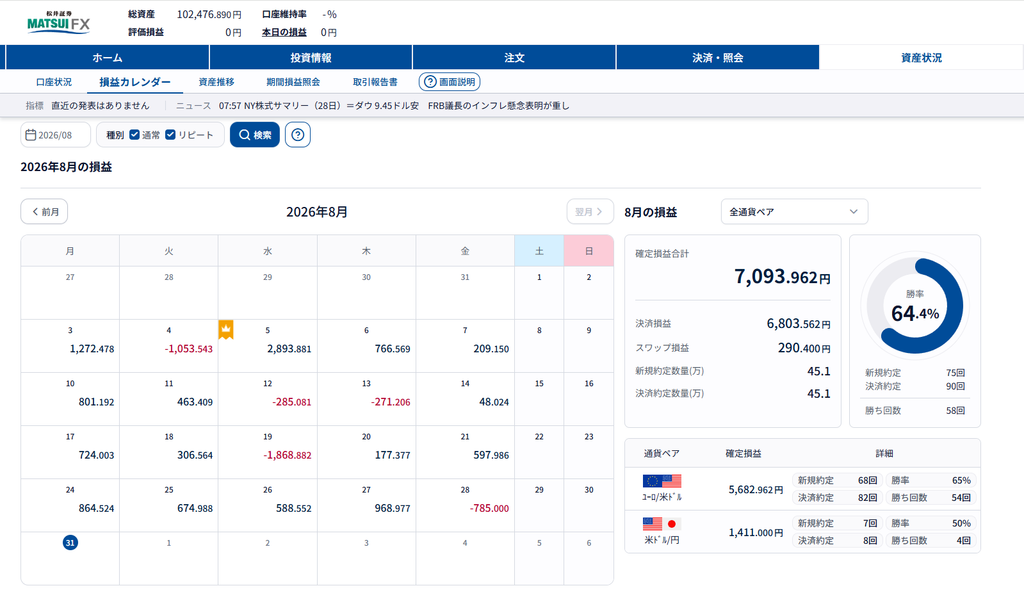This screenshot has width=1024, height=606.
Task: Open 取引報告書 sub-tab
Action: (375, 82)
